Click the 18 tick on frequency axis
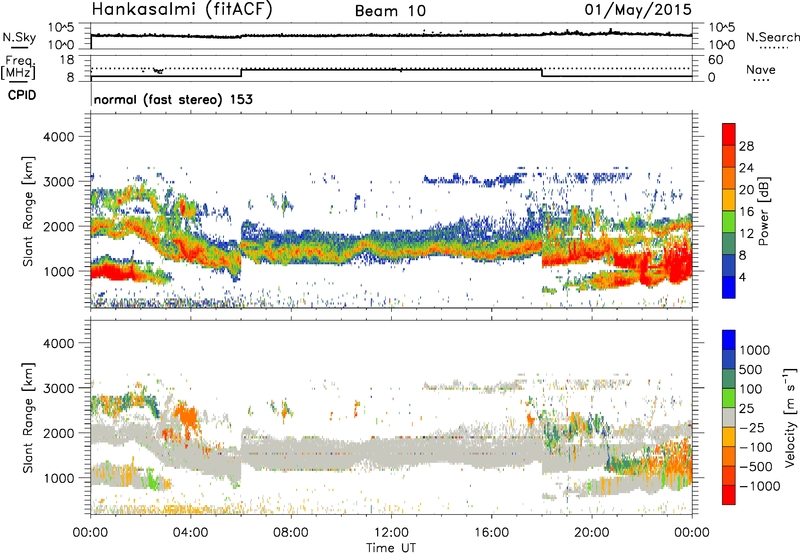Viewport: 800px width, 554px height. point(67,60)
